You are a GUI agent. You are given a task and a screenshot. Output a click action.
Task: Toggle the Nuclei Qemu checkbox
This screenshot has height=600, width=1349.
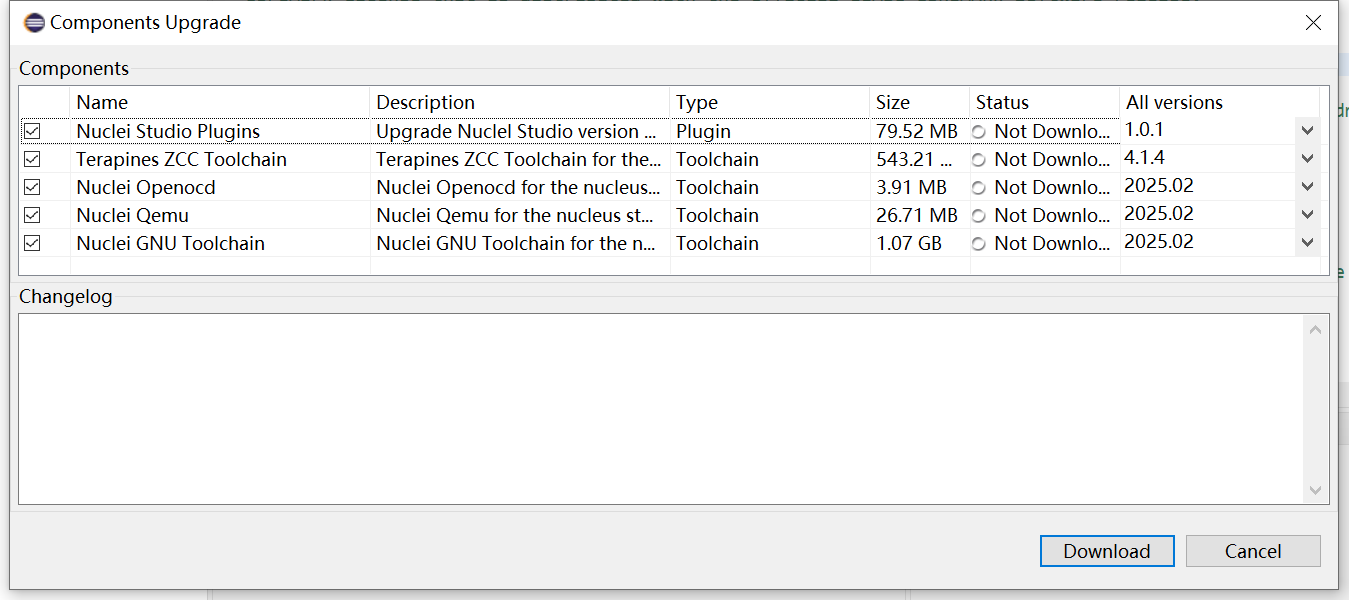33,215
